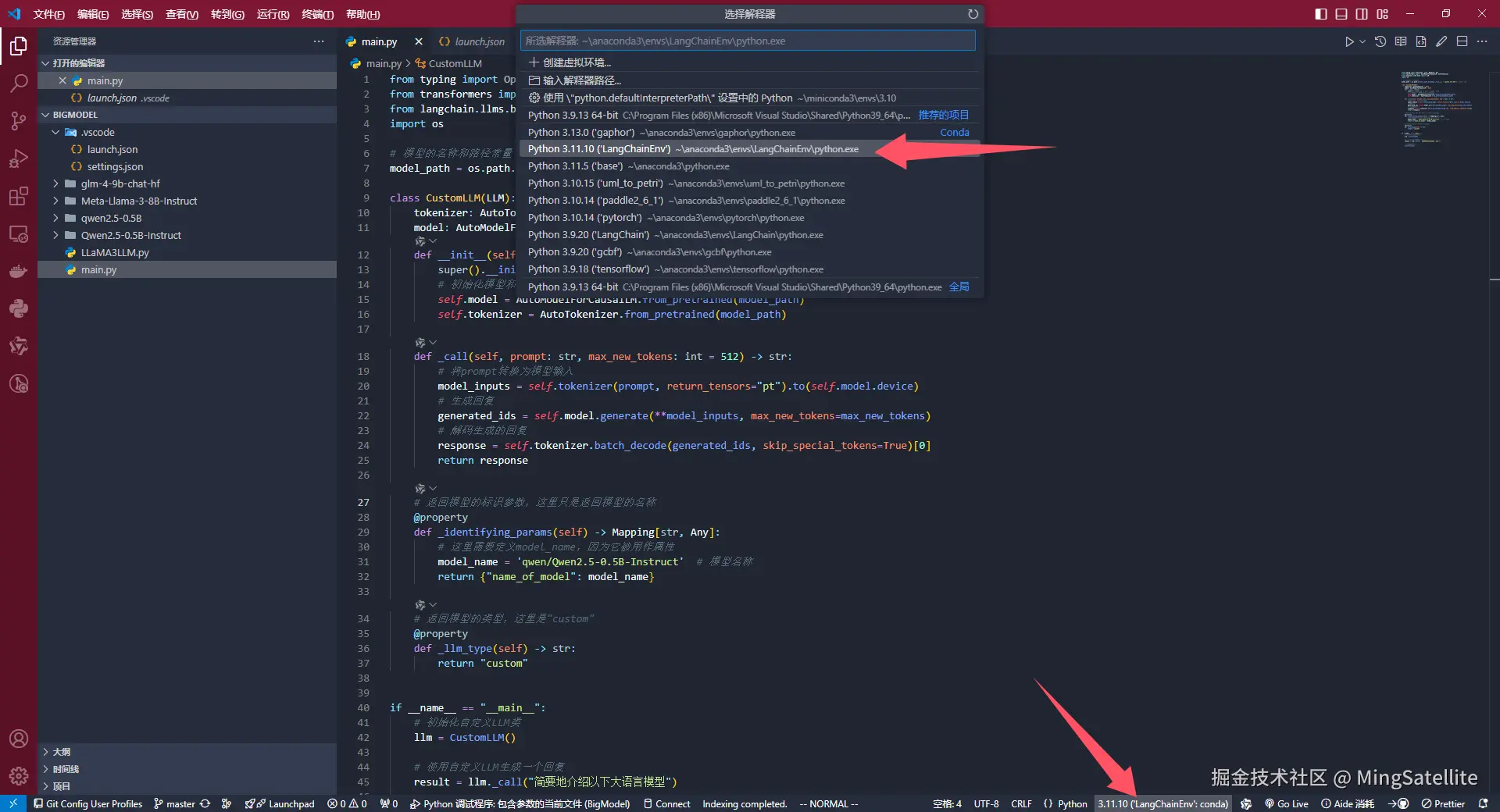Split the editor with the split icon
The height and width of the screenshot is (812, 1500).
pos(1462,41)
